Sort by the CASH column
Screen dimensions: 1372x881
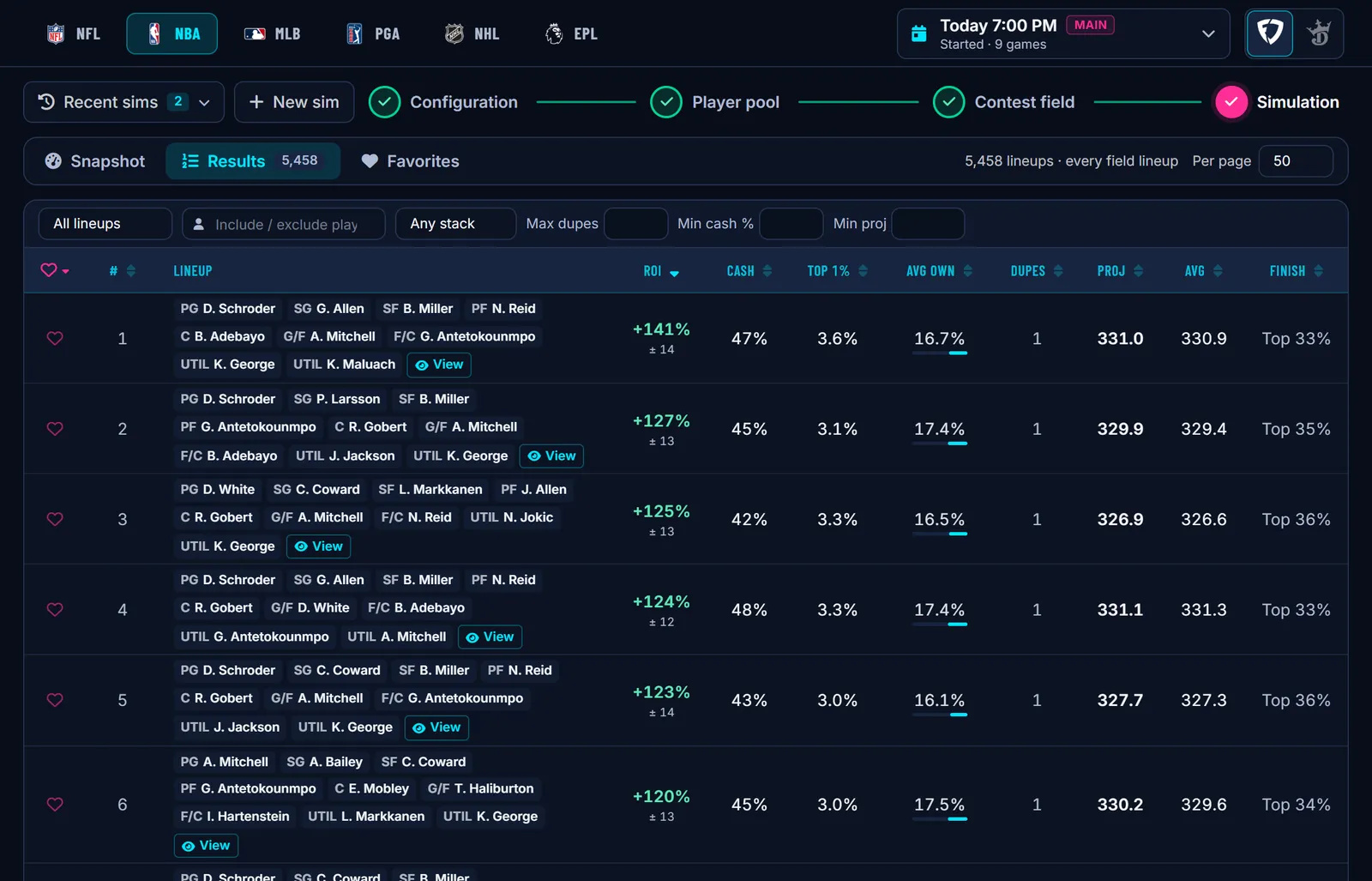pos(749,271)
